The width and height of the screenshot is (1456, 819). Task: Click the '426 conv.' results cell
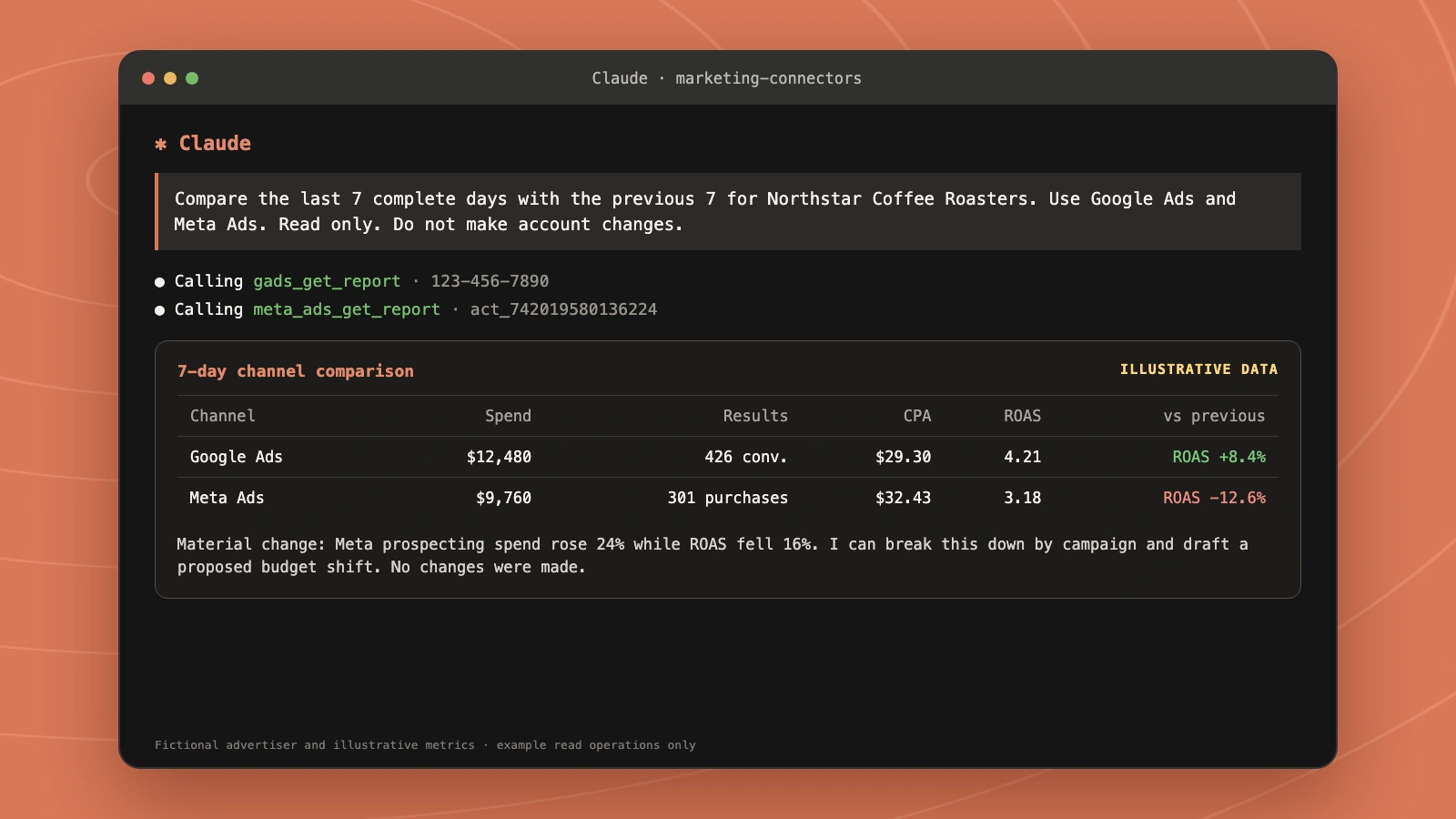tap(746, 457)
